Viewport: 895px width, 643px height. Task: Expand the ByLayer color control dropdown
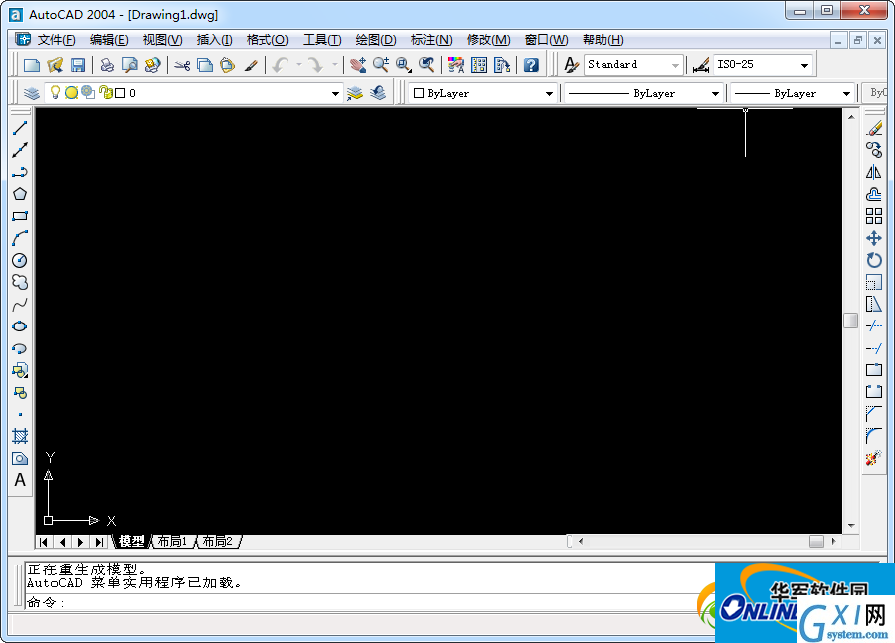pyautogui.click(x=549, y=94)
